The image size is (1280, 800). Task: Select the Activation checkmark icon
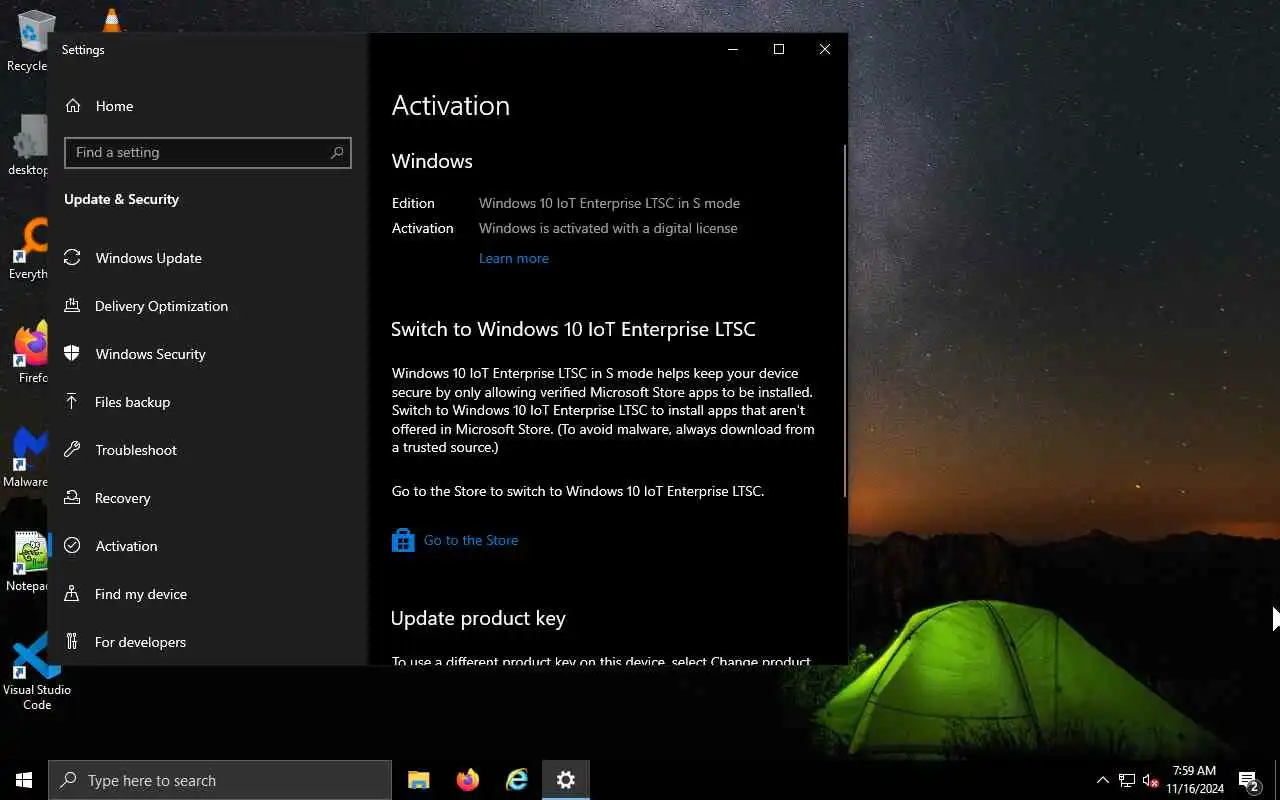coord(72,546)
